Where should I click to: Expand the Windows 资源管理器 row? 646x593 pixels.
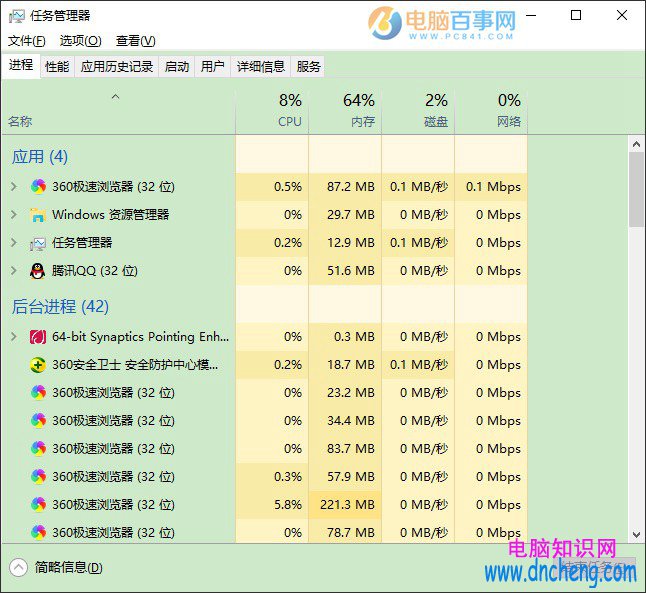(x=14, y=215)
